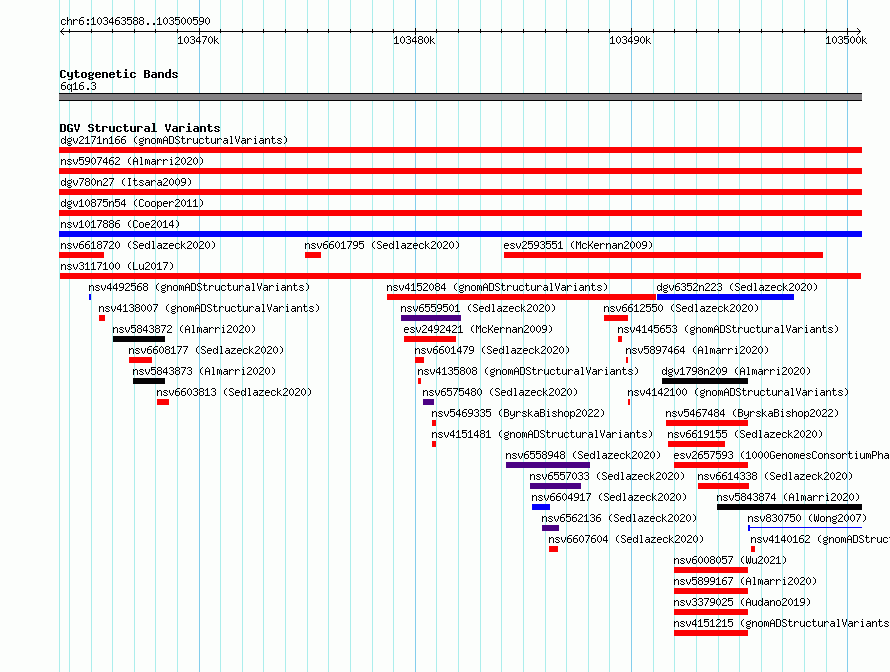890x672 pixels.
Task: Select nsv4142100 gnomAD variant label
Action: pyautogui.click(x=738, y=392)
